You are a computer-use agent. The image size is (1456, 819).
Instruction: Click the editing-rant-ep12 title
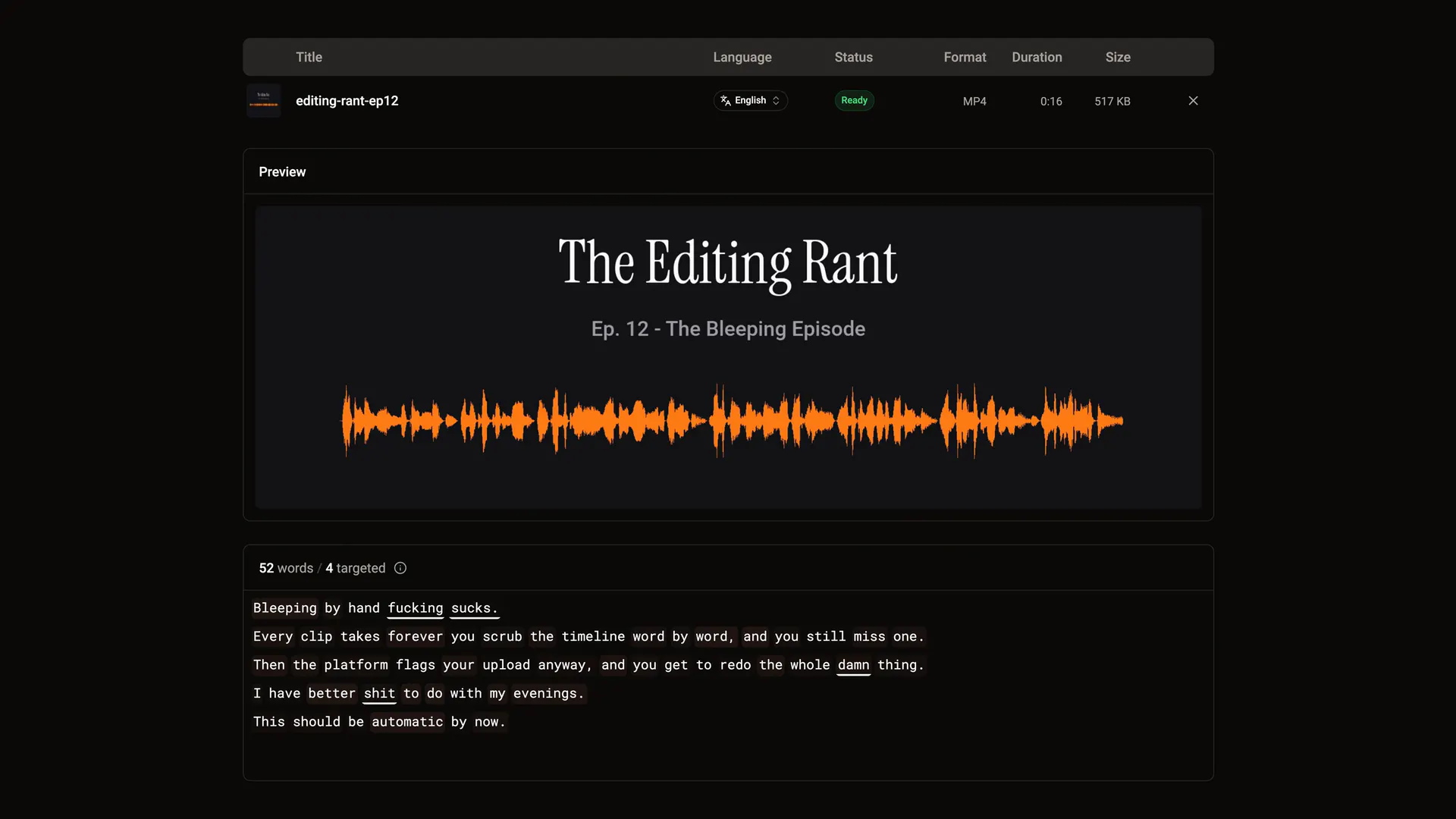tap(347, 101)
